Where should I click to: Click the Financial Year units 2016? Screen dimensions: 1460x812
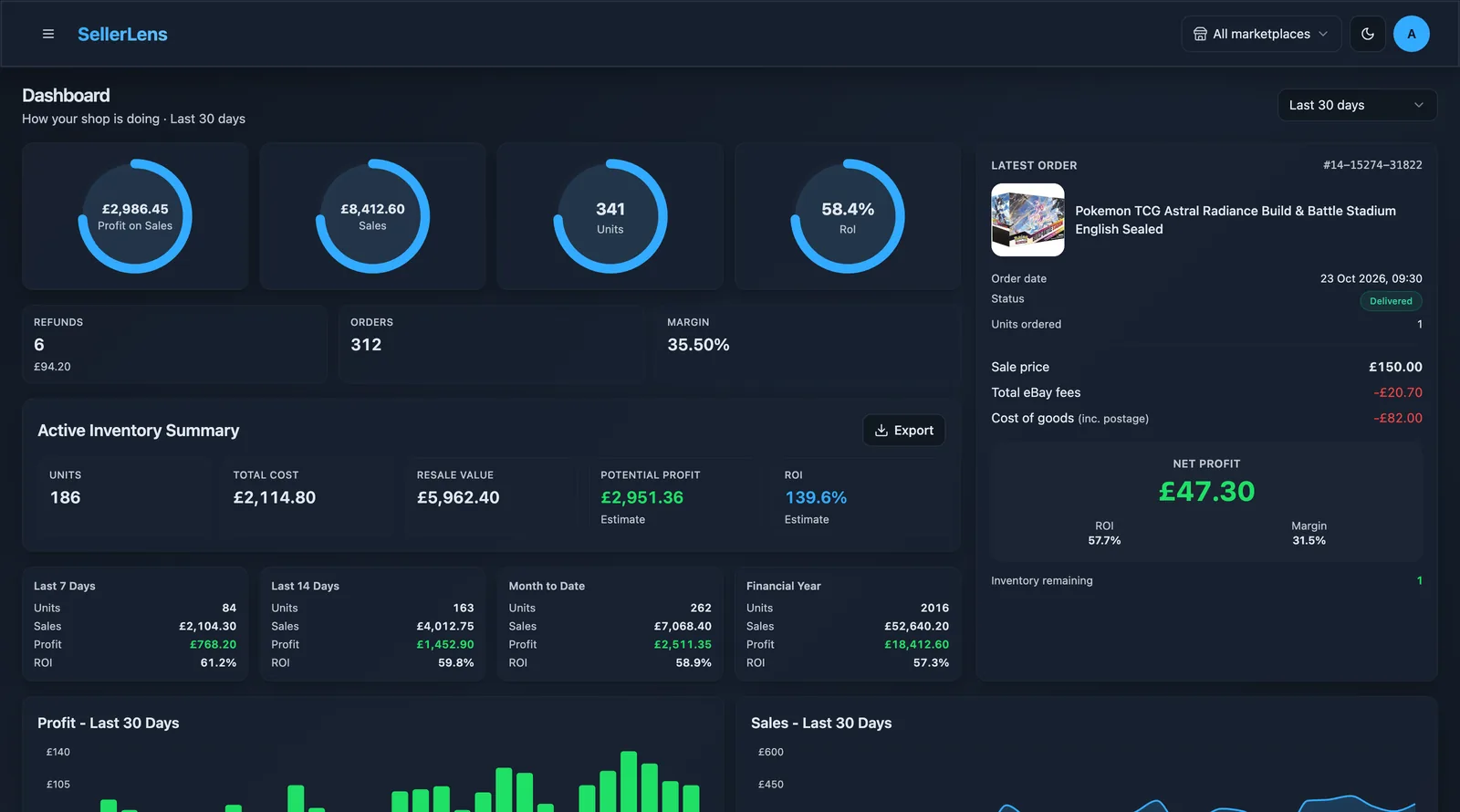tap(934, 608)
